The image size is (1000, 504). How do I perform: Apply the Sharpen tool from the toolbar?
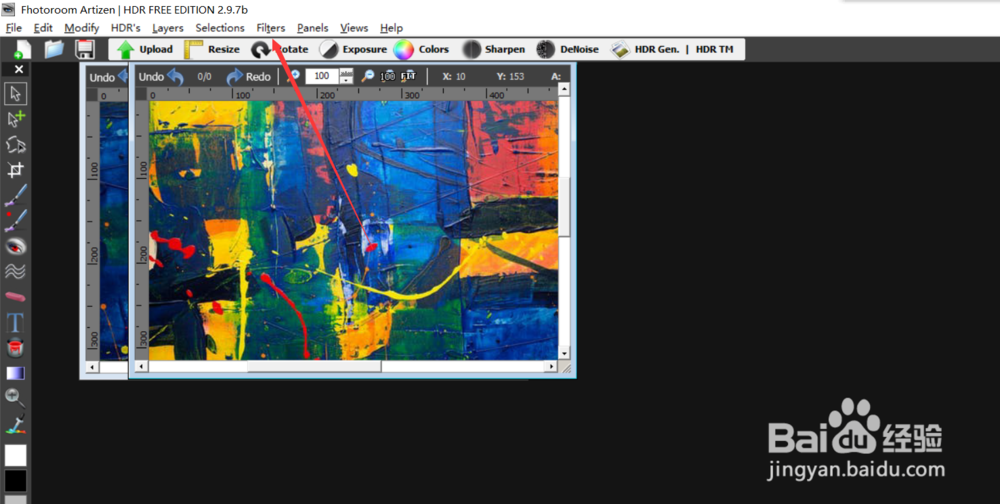click(x=494, y=49)
